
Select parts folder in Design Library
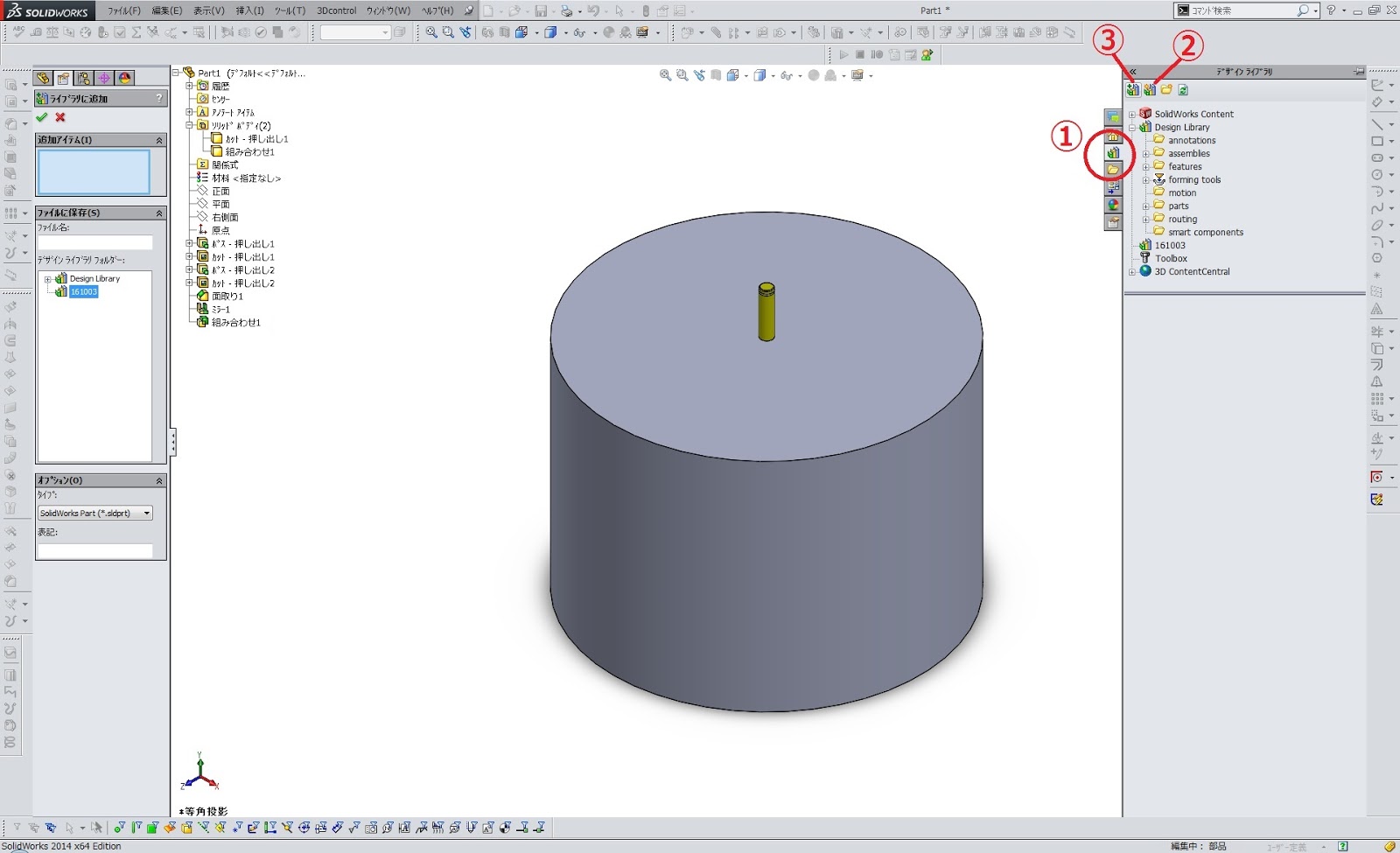pos(1179,206)
